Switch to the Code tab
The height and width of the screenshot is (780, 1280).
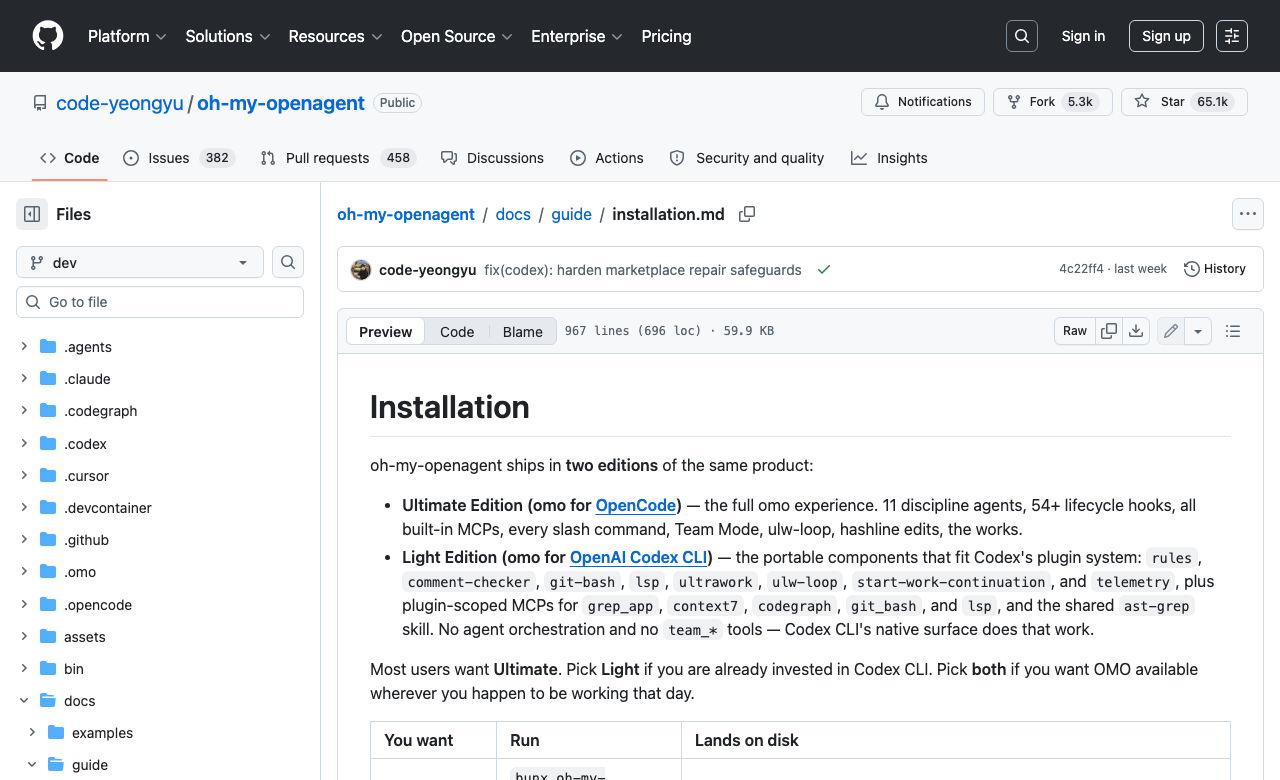tap(70, 158)
